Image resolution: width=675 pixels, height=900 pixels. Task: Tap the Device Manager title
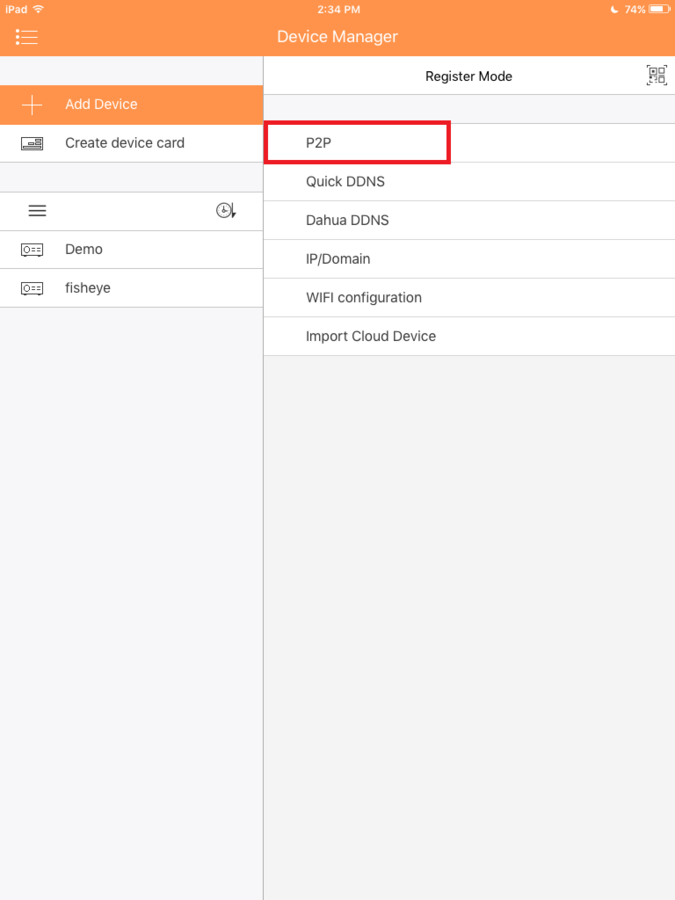tap(337, 37)
